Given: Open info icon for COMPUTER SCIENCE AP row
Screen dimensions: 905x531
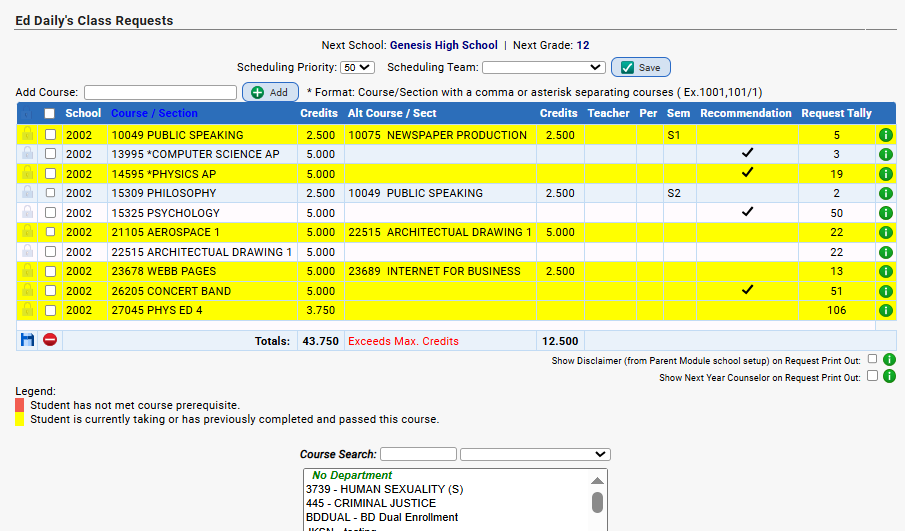Looking at the screenshot, I should coord(885,154).
